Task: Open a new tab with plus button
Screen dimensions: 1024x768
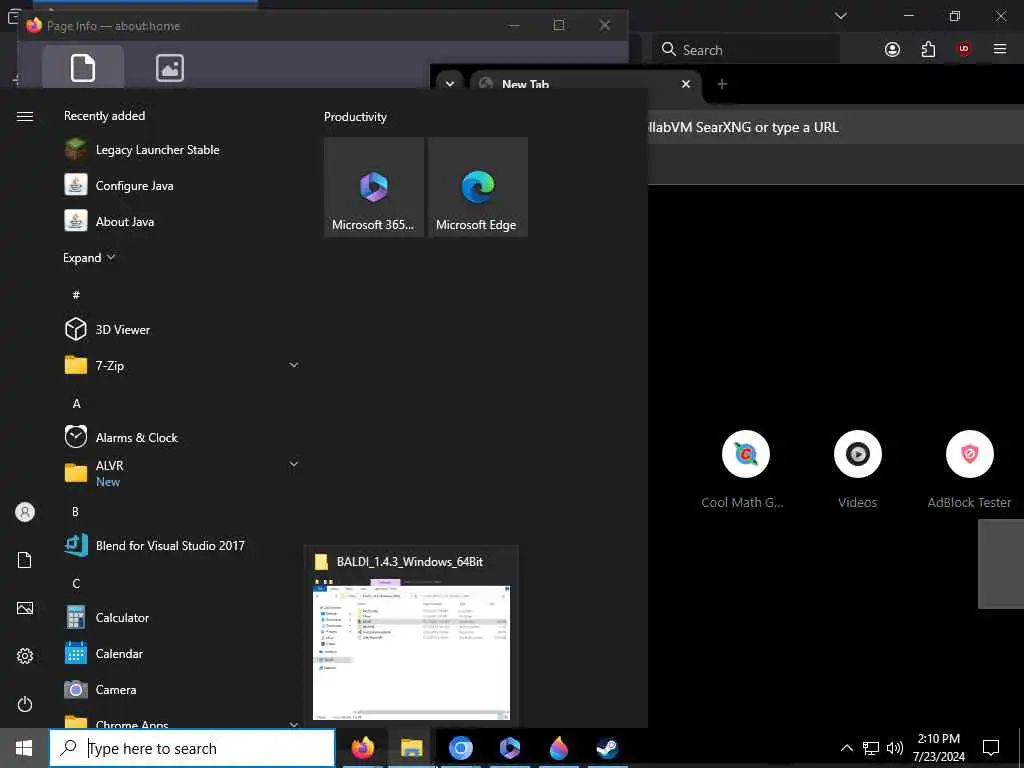Action: pos(722,84)
